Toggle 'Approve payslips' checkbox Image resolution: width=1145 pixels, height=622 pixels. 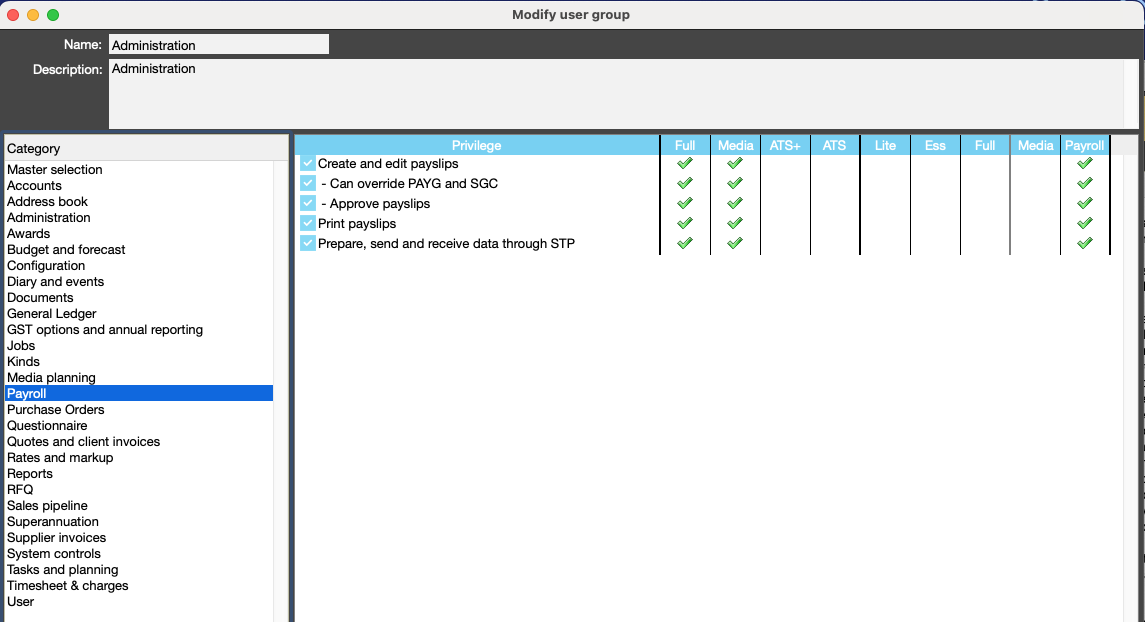tap(307, 204)
